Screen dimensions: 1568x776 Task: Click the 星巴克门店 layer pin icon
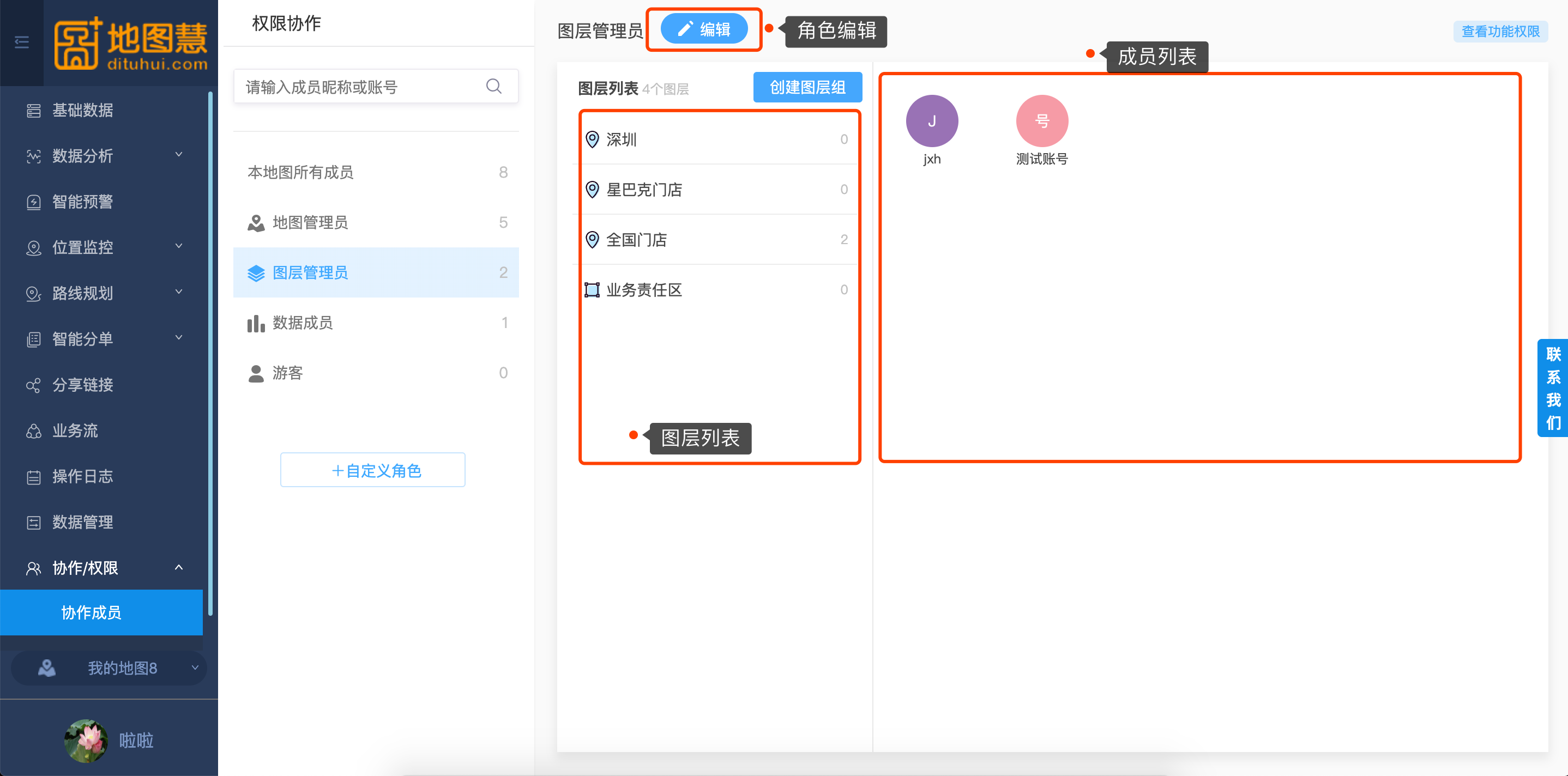[592, 189]
